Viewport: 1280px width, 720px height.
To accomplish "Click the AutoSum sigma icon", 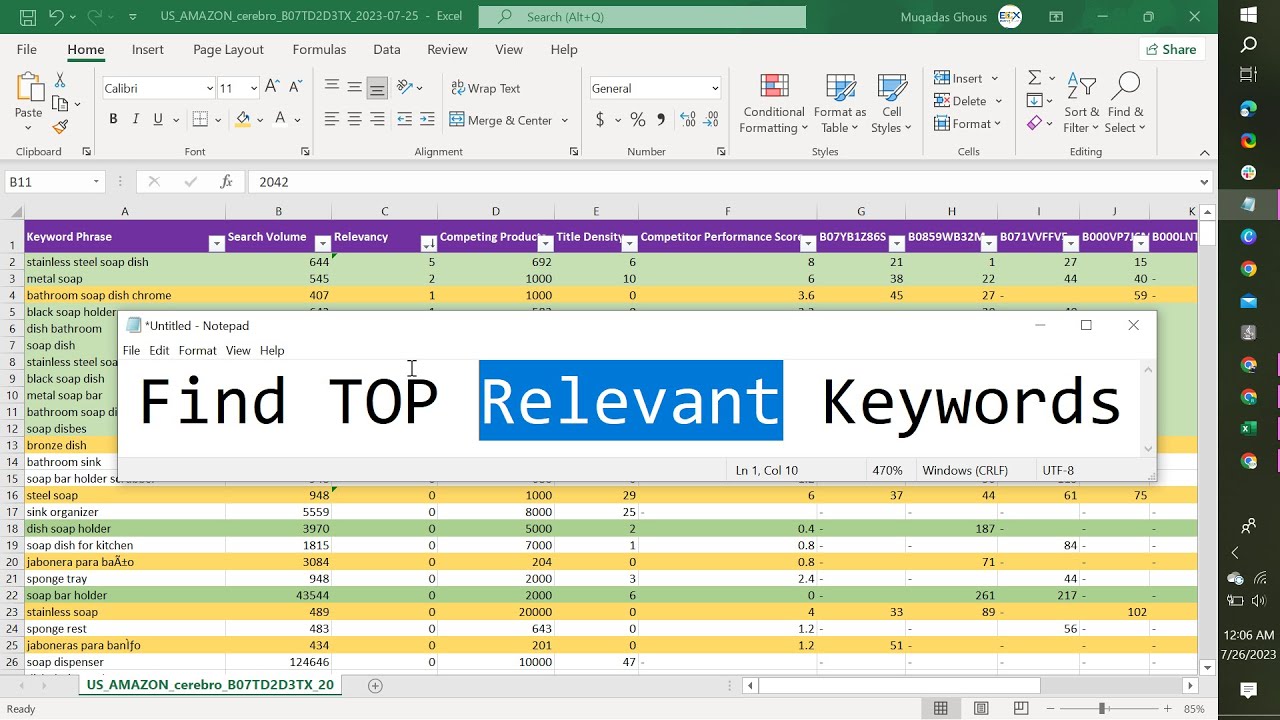I will point(1035,78).
